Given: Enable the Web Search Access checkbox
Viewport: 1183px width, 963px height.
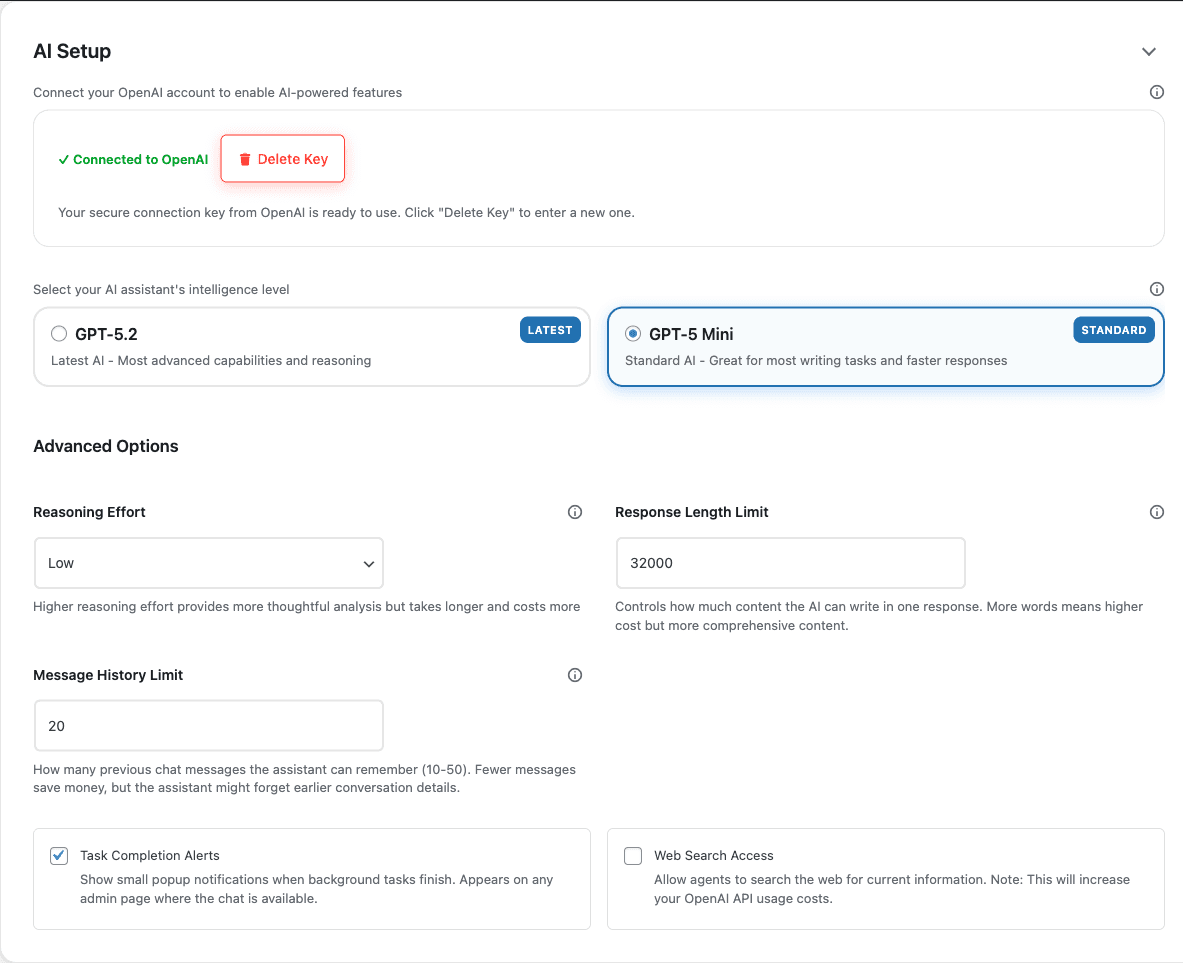Looking at the screenshot, I should click(633, 855).
